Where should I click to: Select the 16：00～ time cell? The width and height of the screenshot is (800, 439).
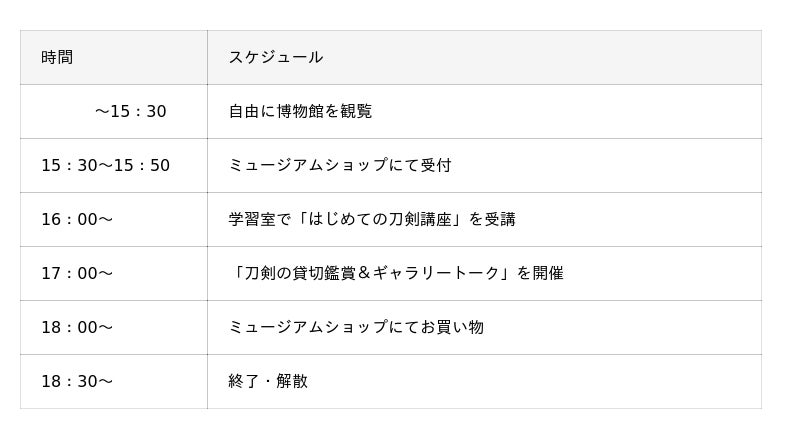[76, 219]
